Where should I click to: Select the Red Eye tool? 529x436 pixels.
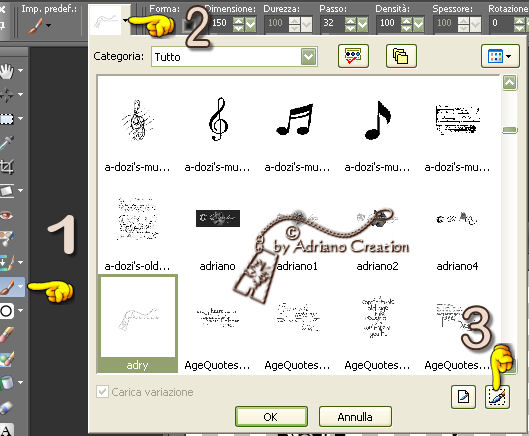tap(7, 215)
